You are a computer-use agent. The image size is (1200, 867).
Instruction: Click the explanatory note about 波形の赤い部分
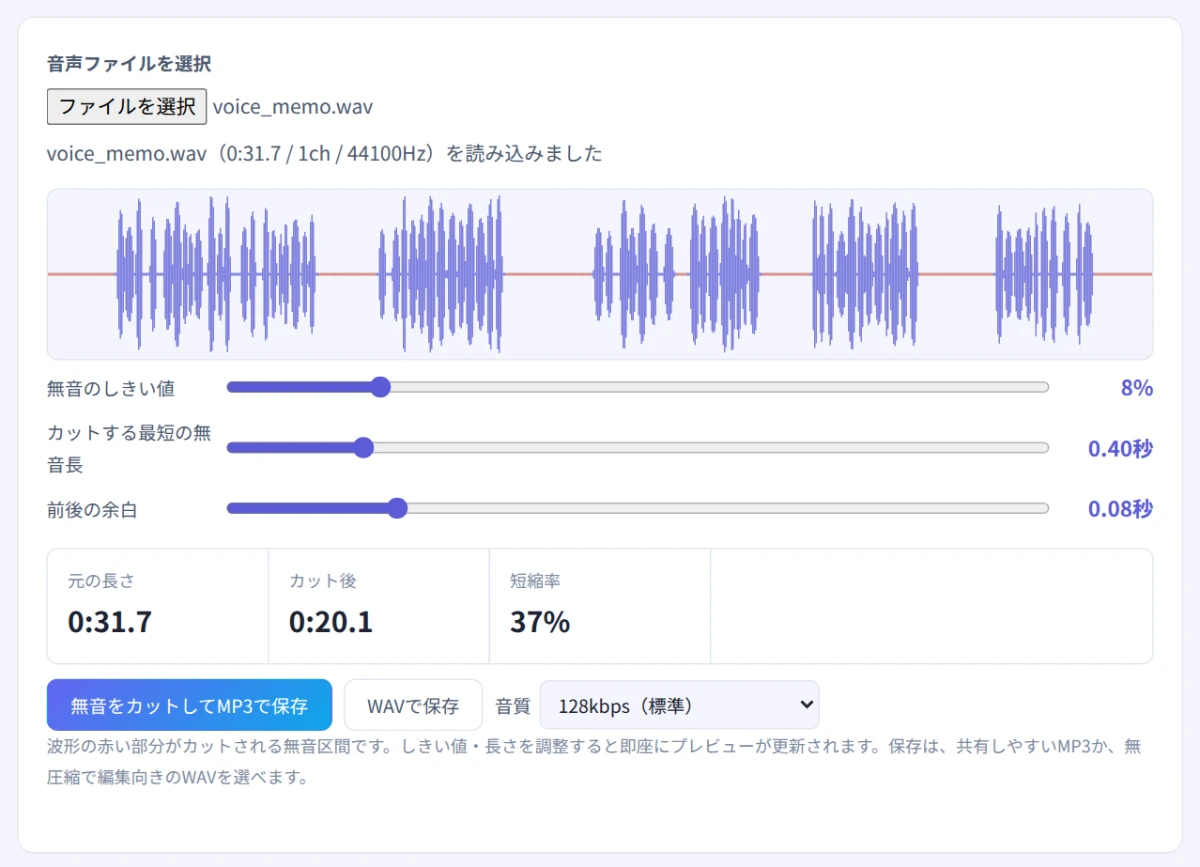point(594,762)
